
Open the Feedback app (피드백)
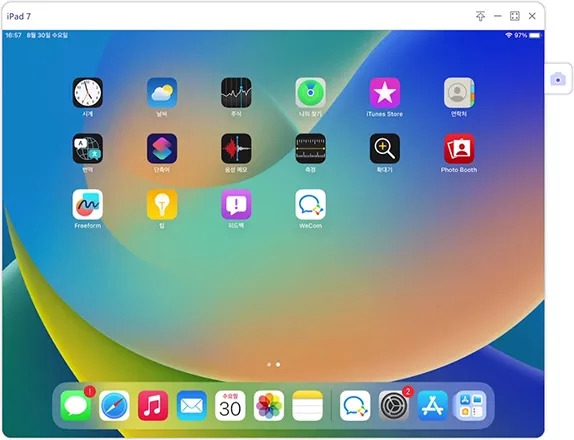[236, 205]
